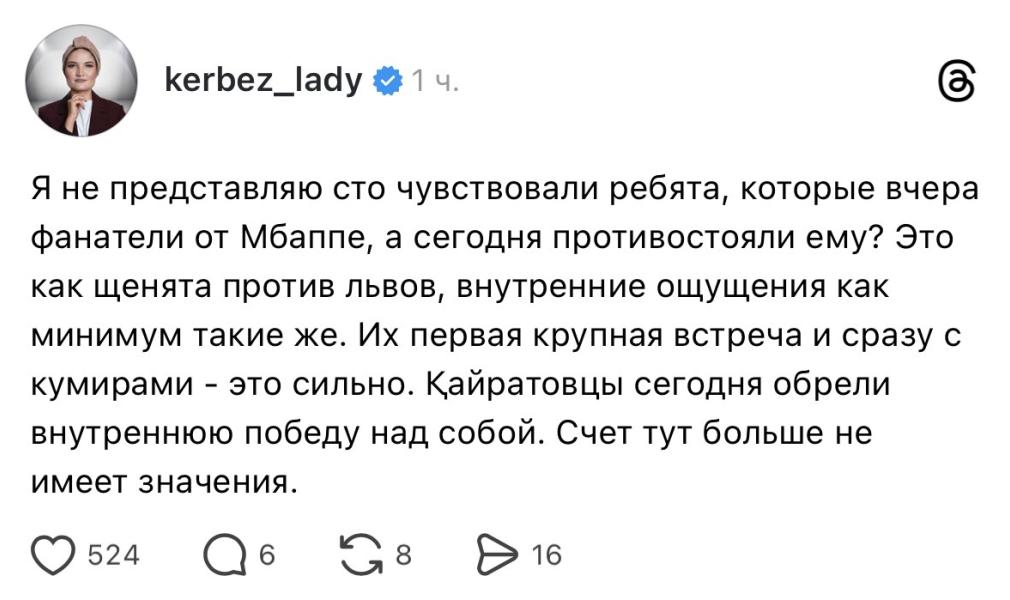Repost the thread using the arrows icon
This screenshot has width=1010, height=600.
click(x=359, y=553)
